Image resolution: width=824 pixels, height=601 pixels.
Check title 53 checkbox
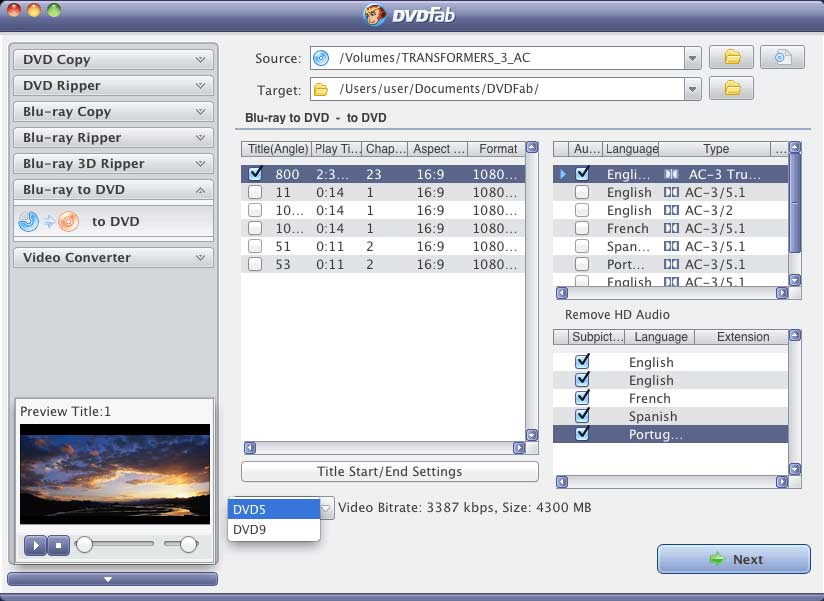[255, 264]
